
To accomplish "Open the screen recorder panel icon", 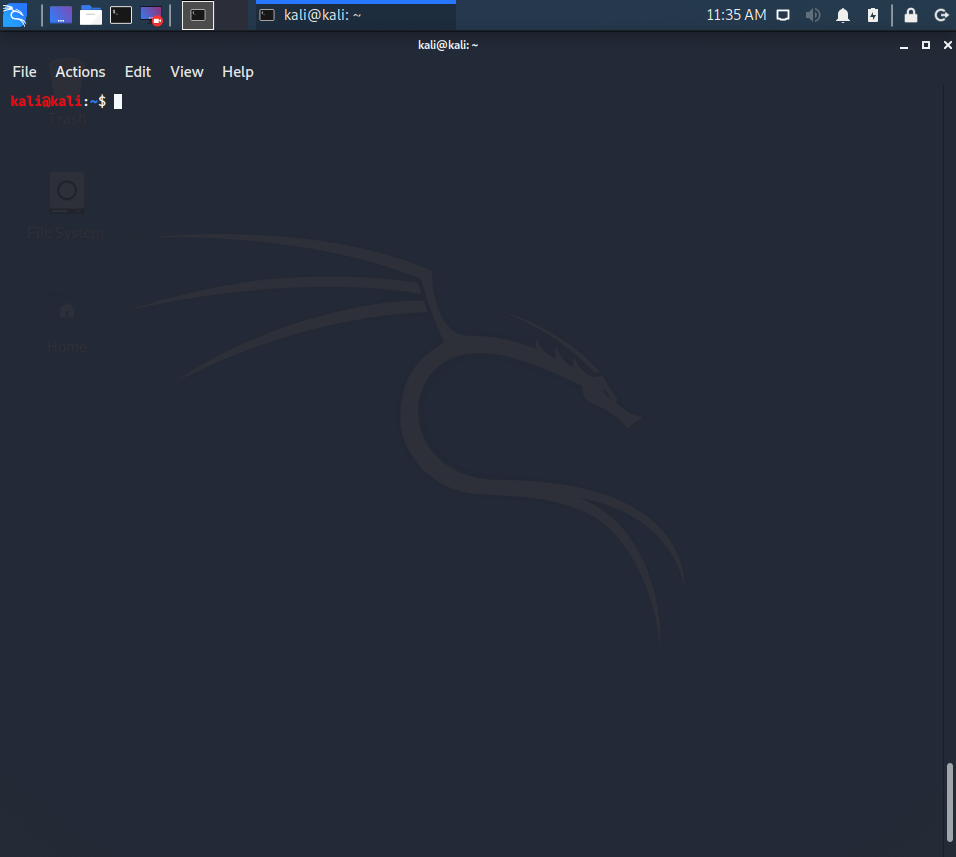I will point(151,15).
